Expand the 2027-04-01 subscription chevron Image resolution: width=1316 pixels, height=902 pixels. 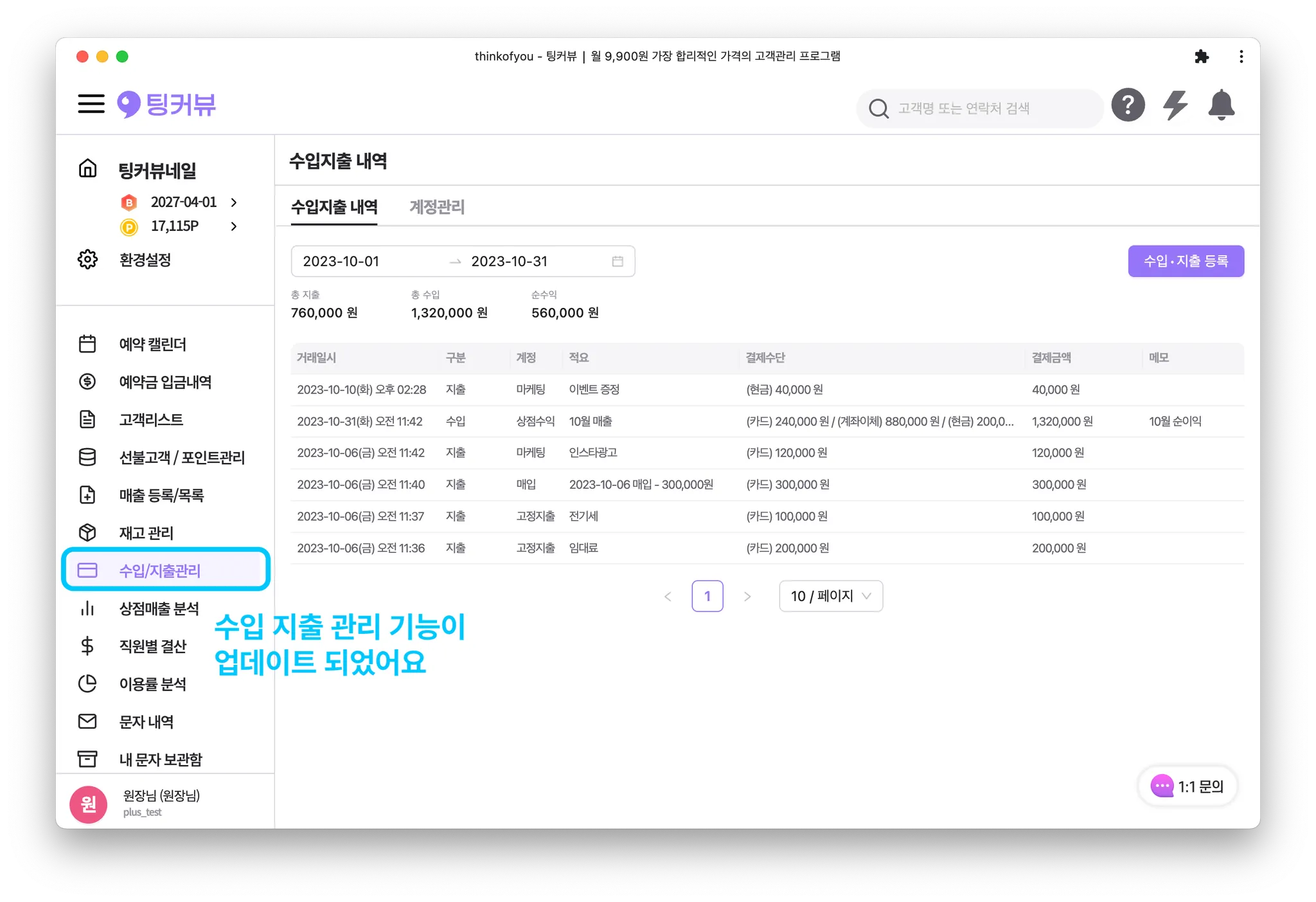tap(234, 203)
